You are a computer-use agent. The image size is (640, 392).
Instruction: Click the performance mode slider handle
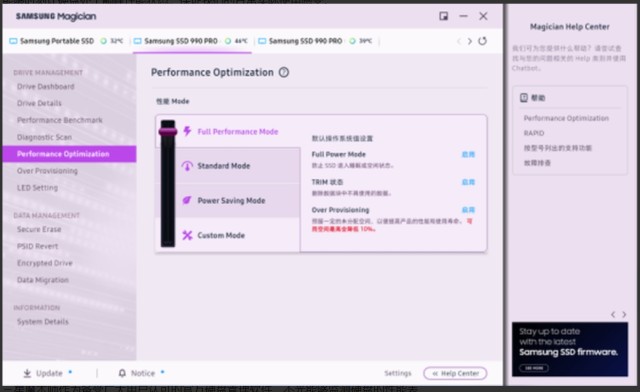168,131
